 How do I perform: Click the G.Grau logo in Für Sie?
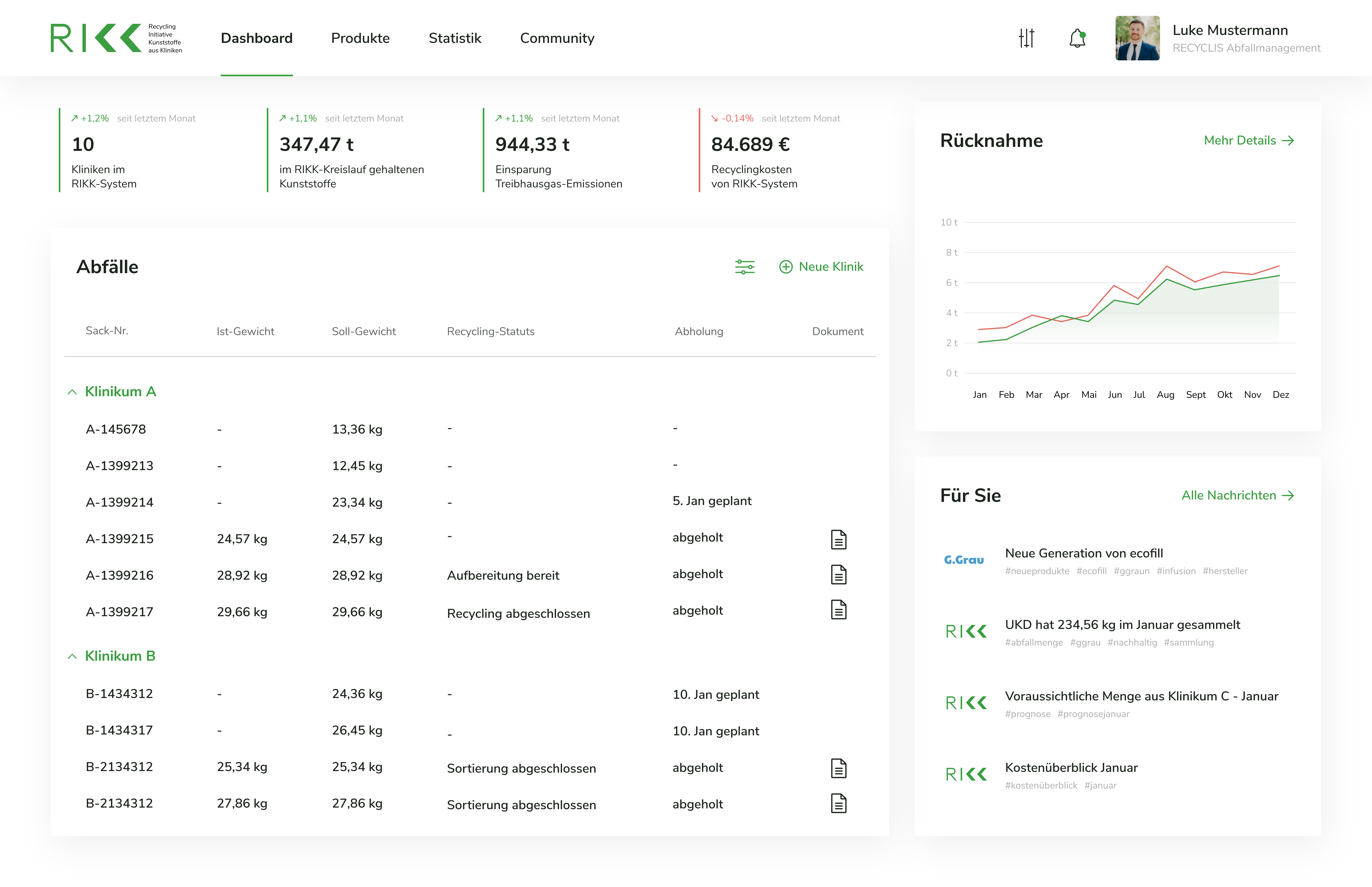tap(964, 560)
